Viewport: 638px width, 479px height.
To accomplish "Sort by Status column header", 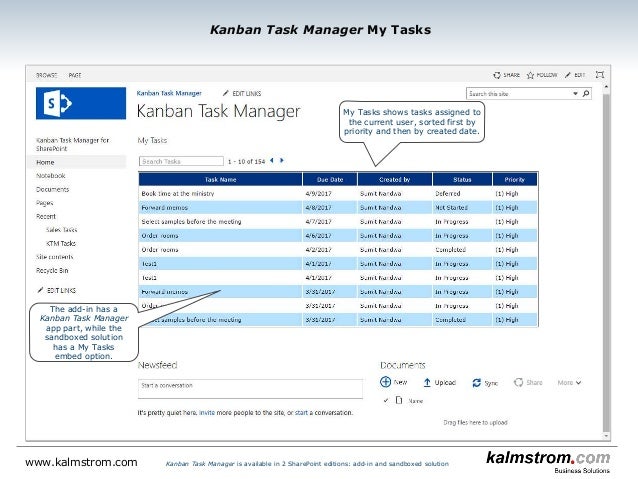I will point(462,179).
